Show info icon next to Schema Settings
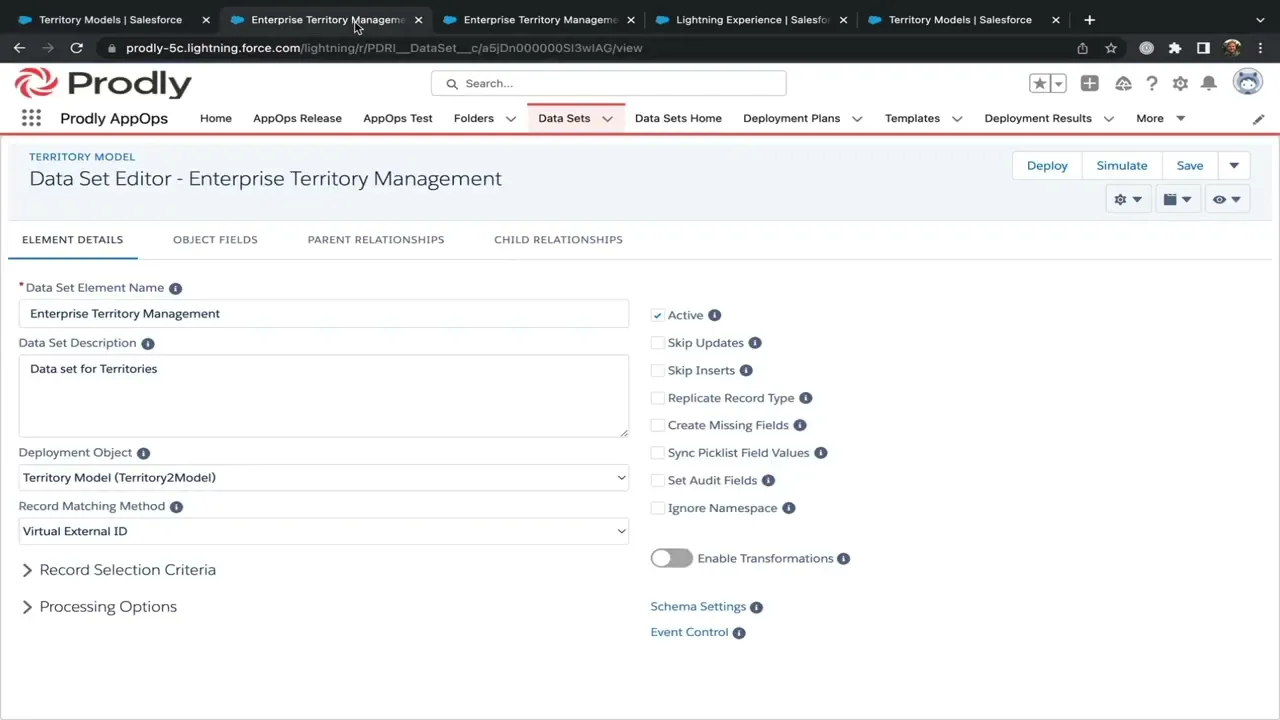Viewport: 1280px width, 720px height. tap(757, 607)
